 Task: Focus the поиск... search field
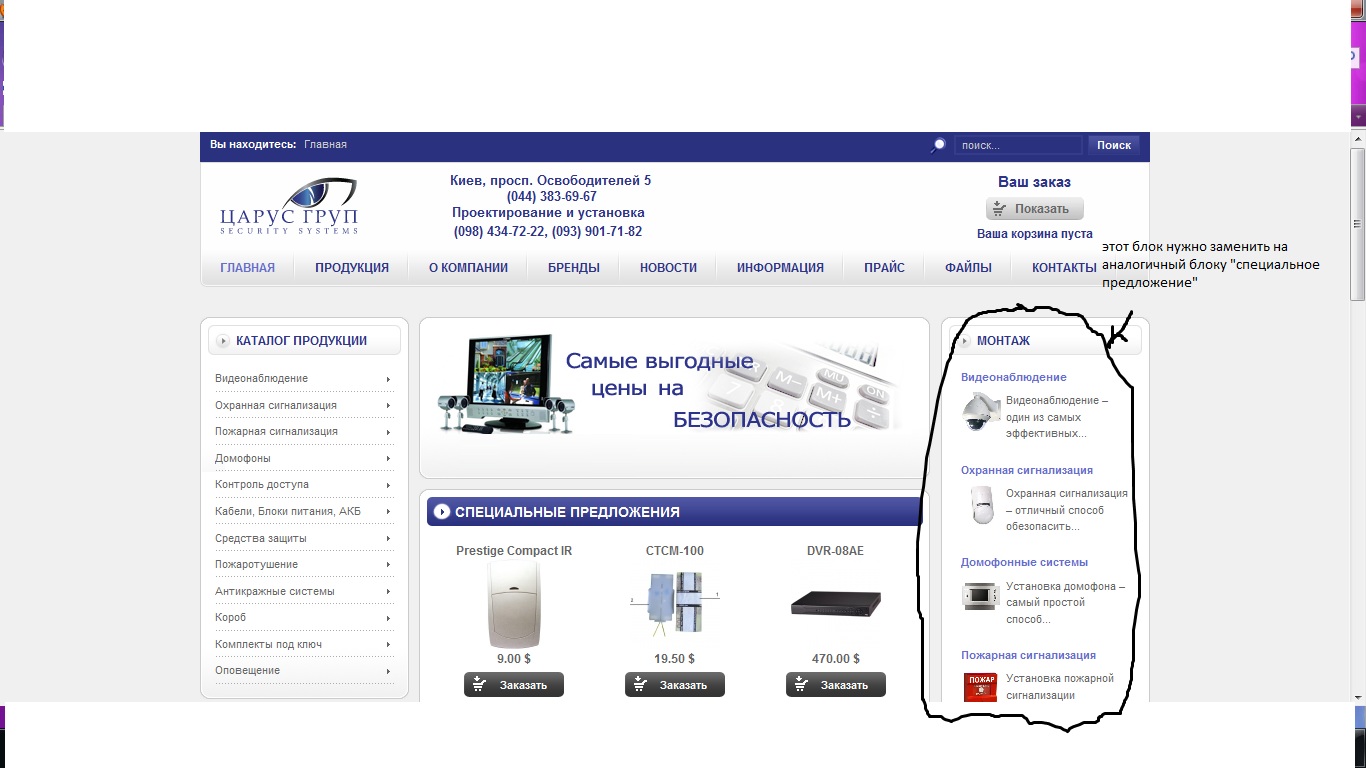1018,145
